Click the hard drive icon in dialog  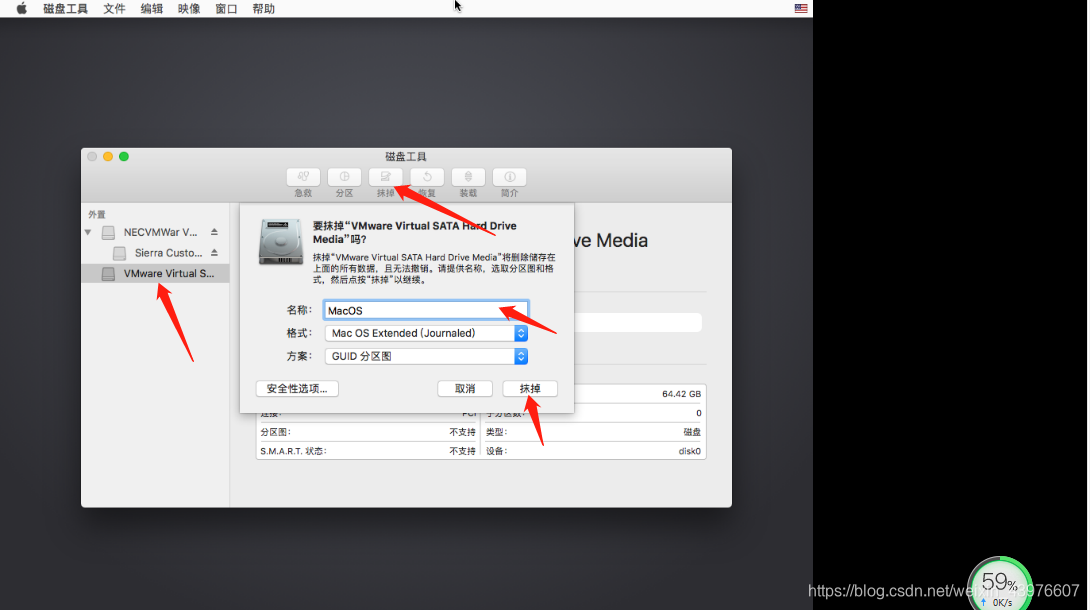pyautogui.click(x=280, y=242)
